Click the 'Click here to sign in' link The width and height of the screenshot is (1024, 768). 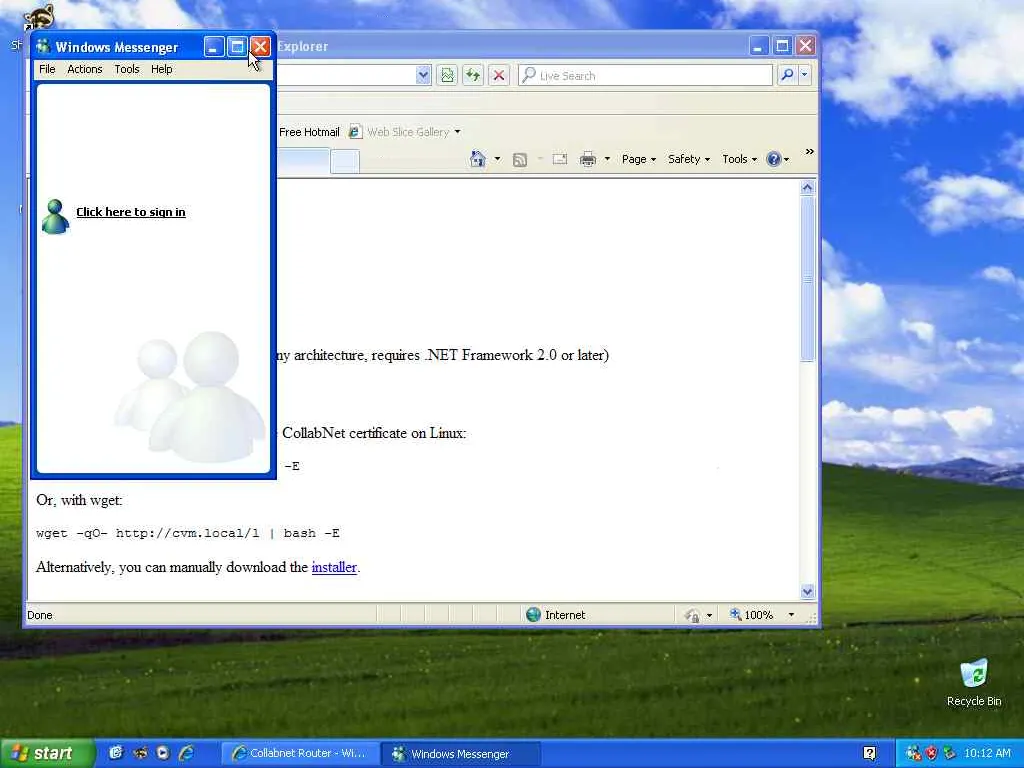[x=131, y=212]
